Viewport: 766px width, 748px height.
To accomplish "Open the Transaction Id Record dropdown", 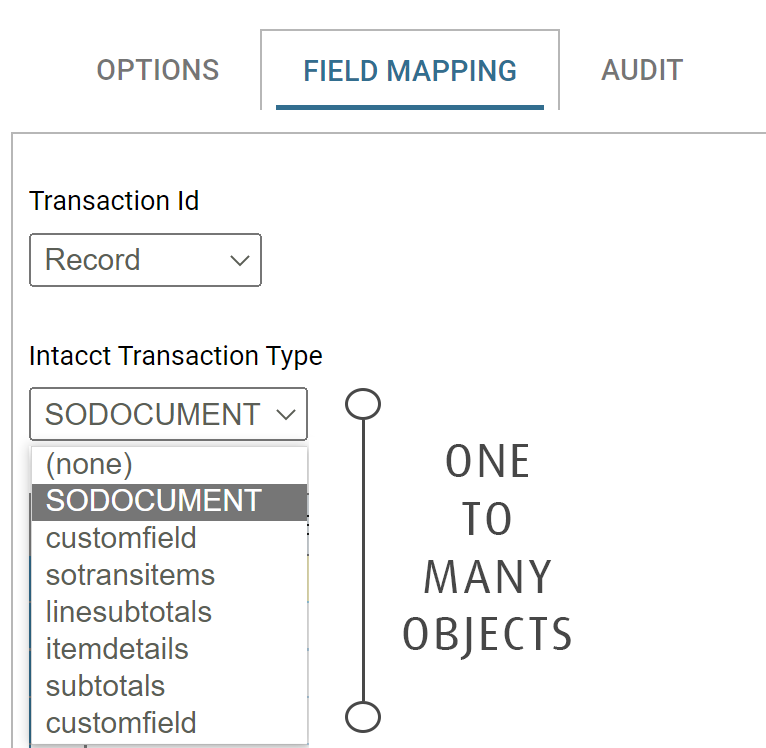I will [146, 260].
